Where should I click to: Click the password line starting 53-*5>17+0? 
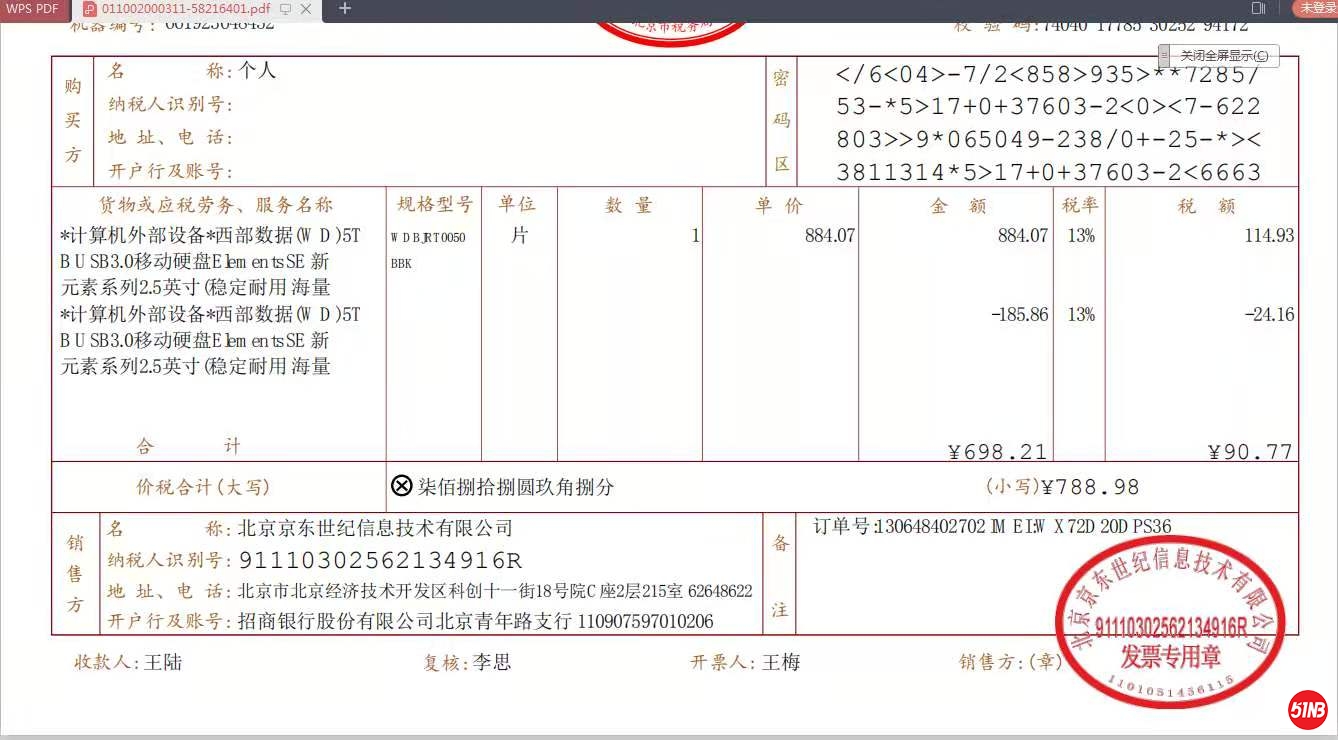pyautogui.click(x=1048, y=106)
